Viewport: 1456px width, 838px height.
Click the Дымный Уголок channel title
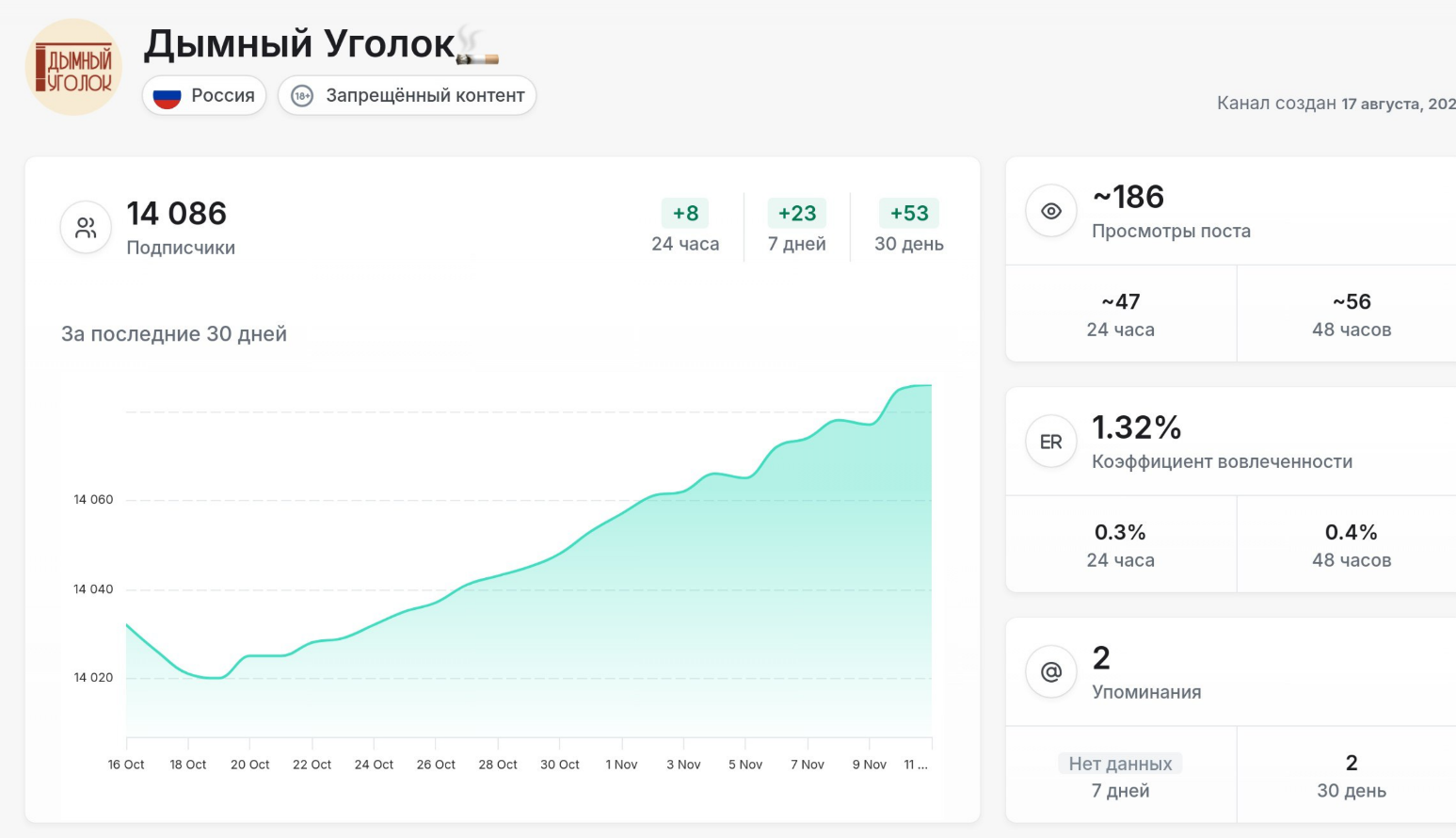click(299, 44)
